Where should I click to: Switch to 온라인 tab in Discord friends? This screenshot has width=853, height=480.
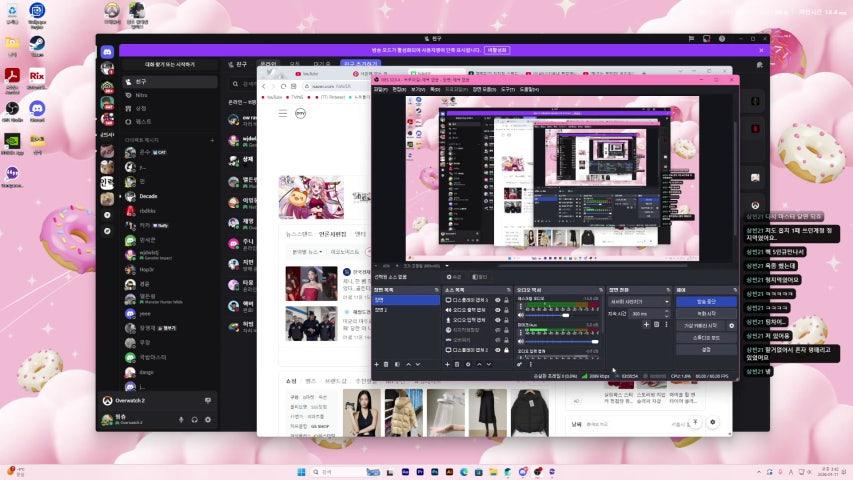pos(268,64)
